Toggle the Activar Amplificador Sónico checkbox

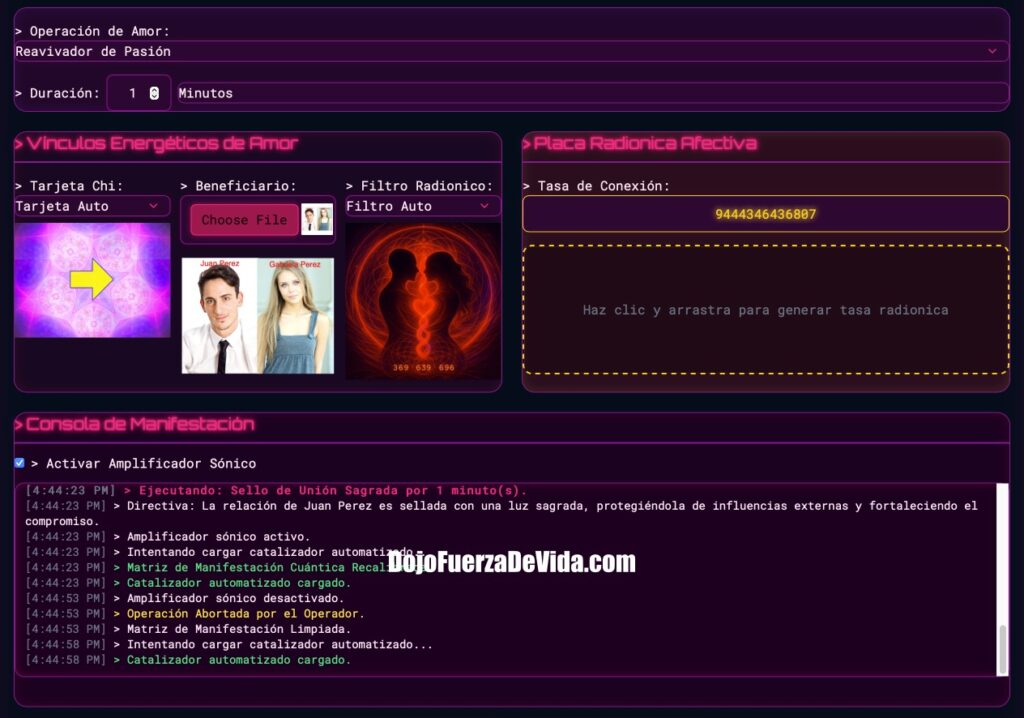20,463
